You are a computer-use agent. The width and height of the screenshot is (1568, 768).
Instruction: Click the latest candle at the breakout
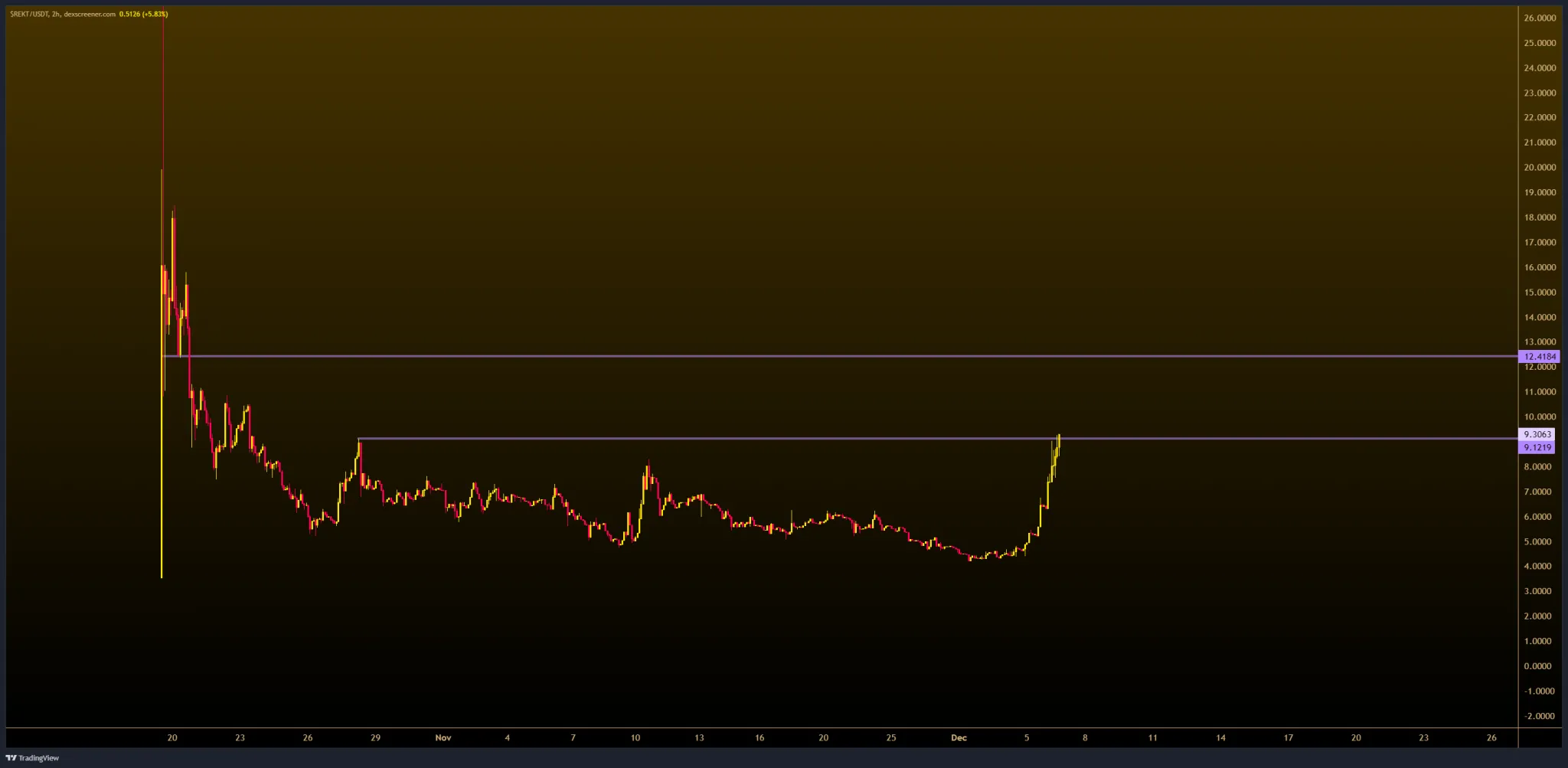point(1058,444)
